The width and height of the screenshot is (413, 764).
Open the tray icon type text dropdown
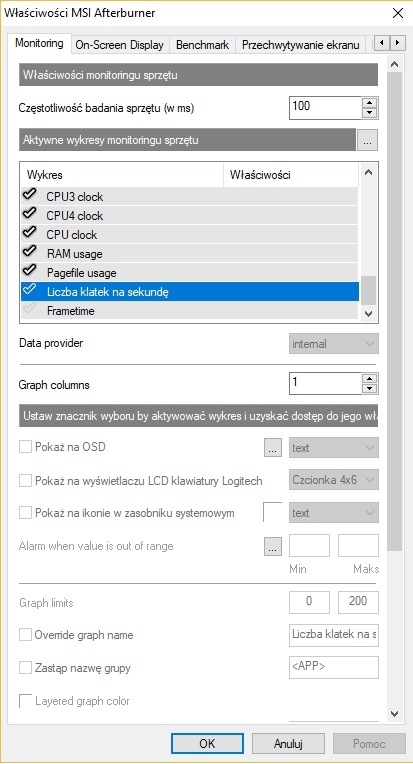334,513
